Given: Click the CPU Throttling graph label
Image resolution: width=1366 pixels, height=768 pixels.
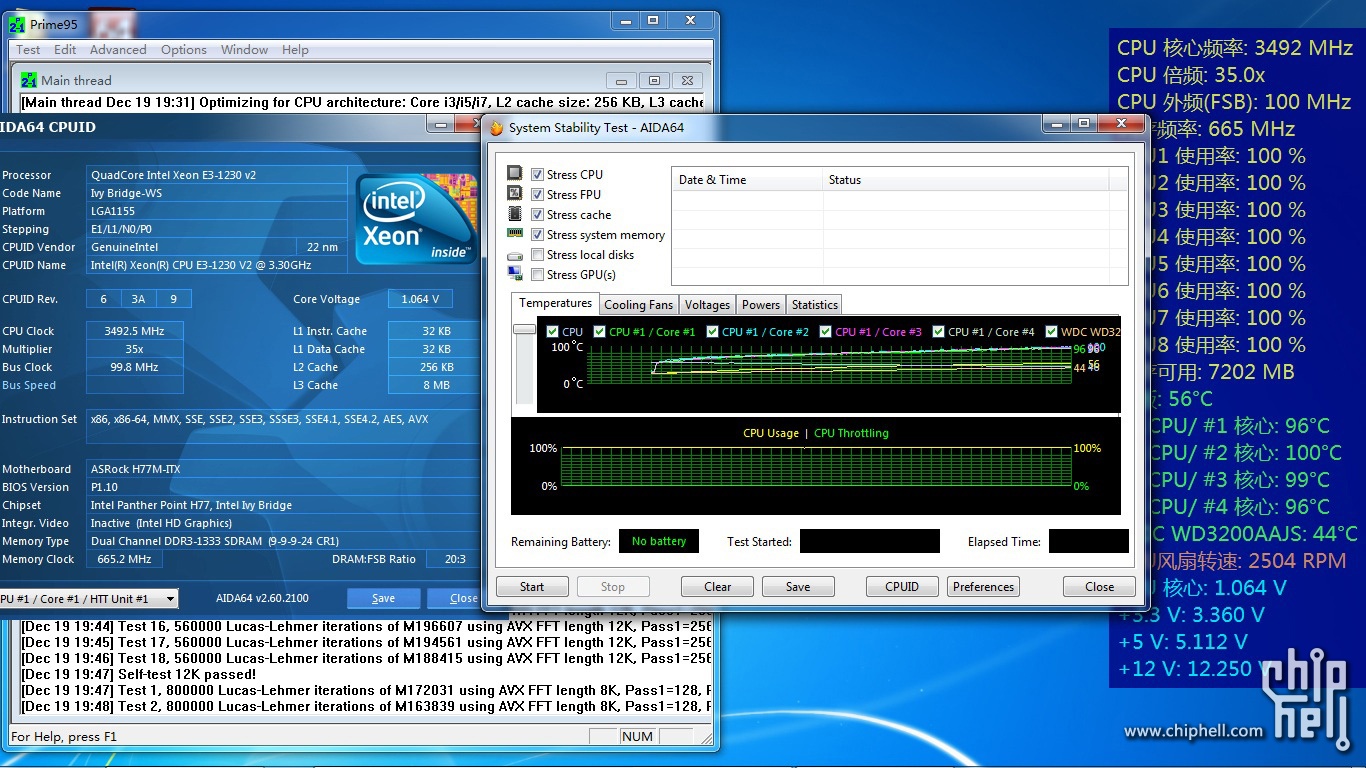Looking at the screenshot, I should (851, 433).
